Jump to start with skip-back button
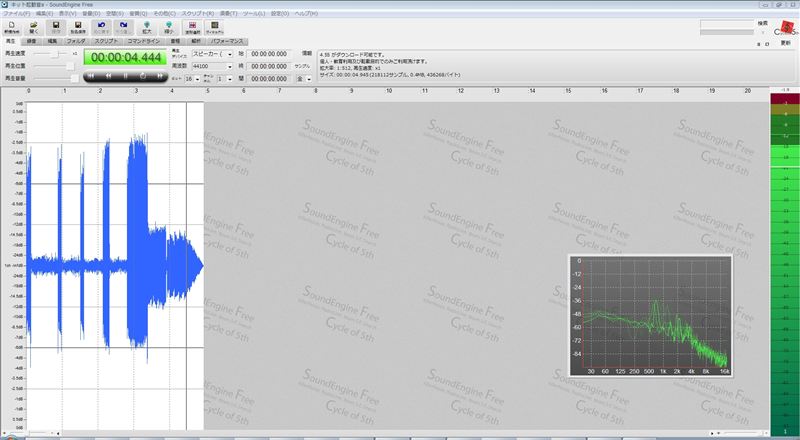 pos(91,76)
